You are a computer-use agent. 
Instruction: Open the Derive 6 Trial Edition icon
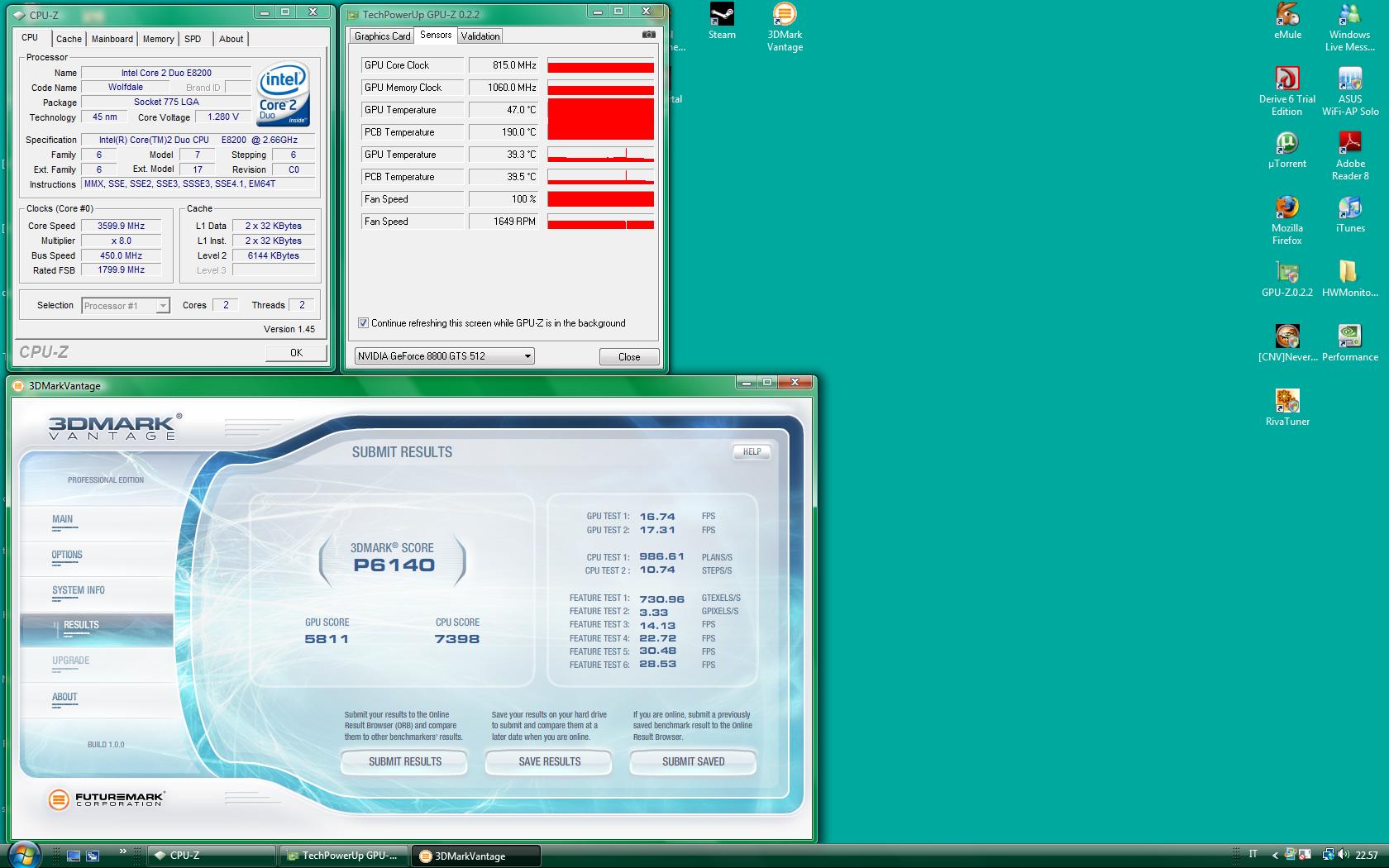click(x=1287, y=92)
